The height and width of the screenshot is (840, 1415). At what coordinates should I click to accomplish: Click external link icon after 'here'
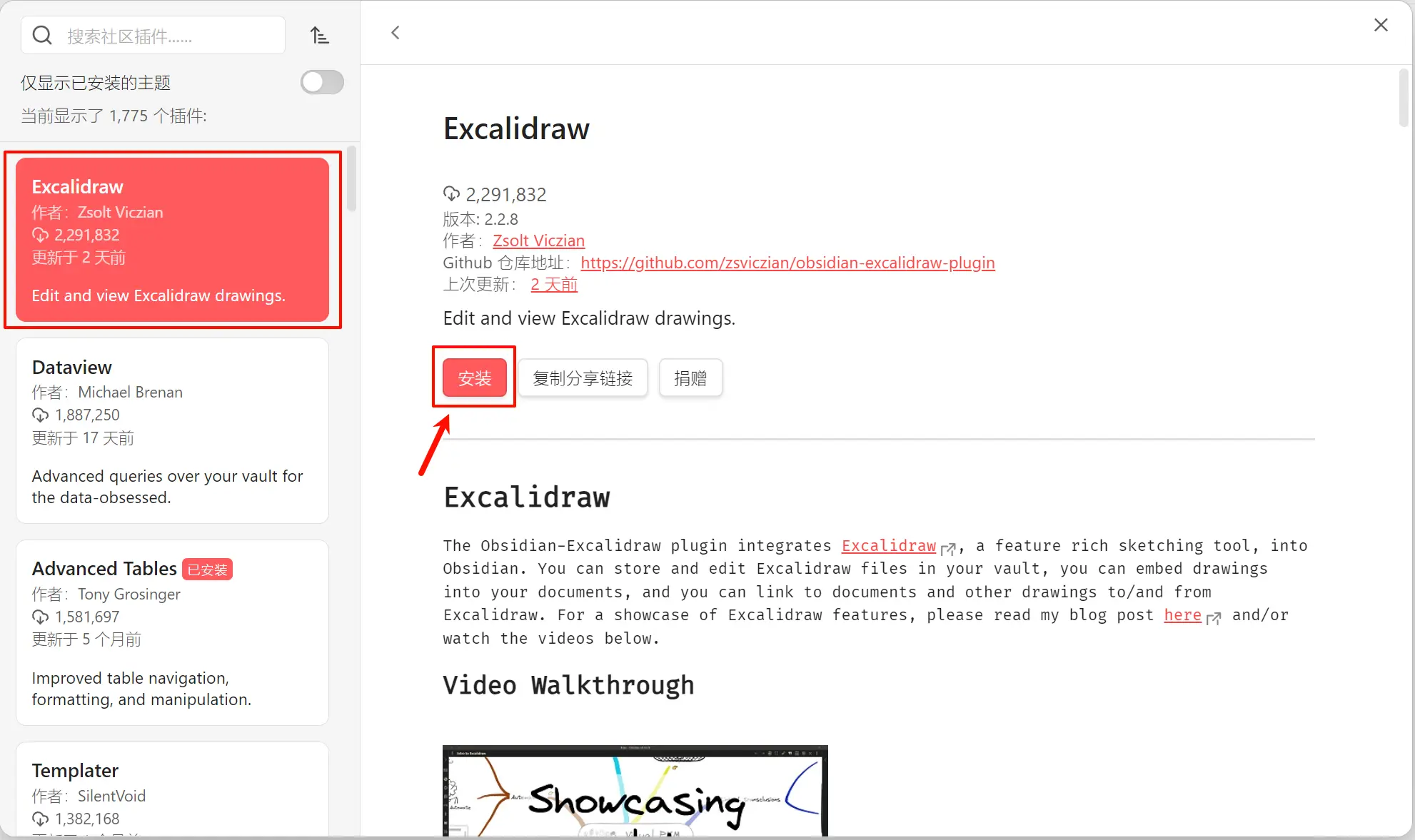pos(1214,617)
